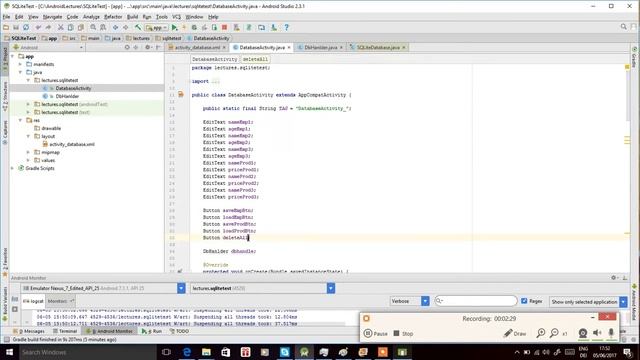Switch to SQLiteDatabase.java editor tab
This screenshot has width=640, height=360.
378,47
